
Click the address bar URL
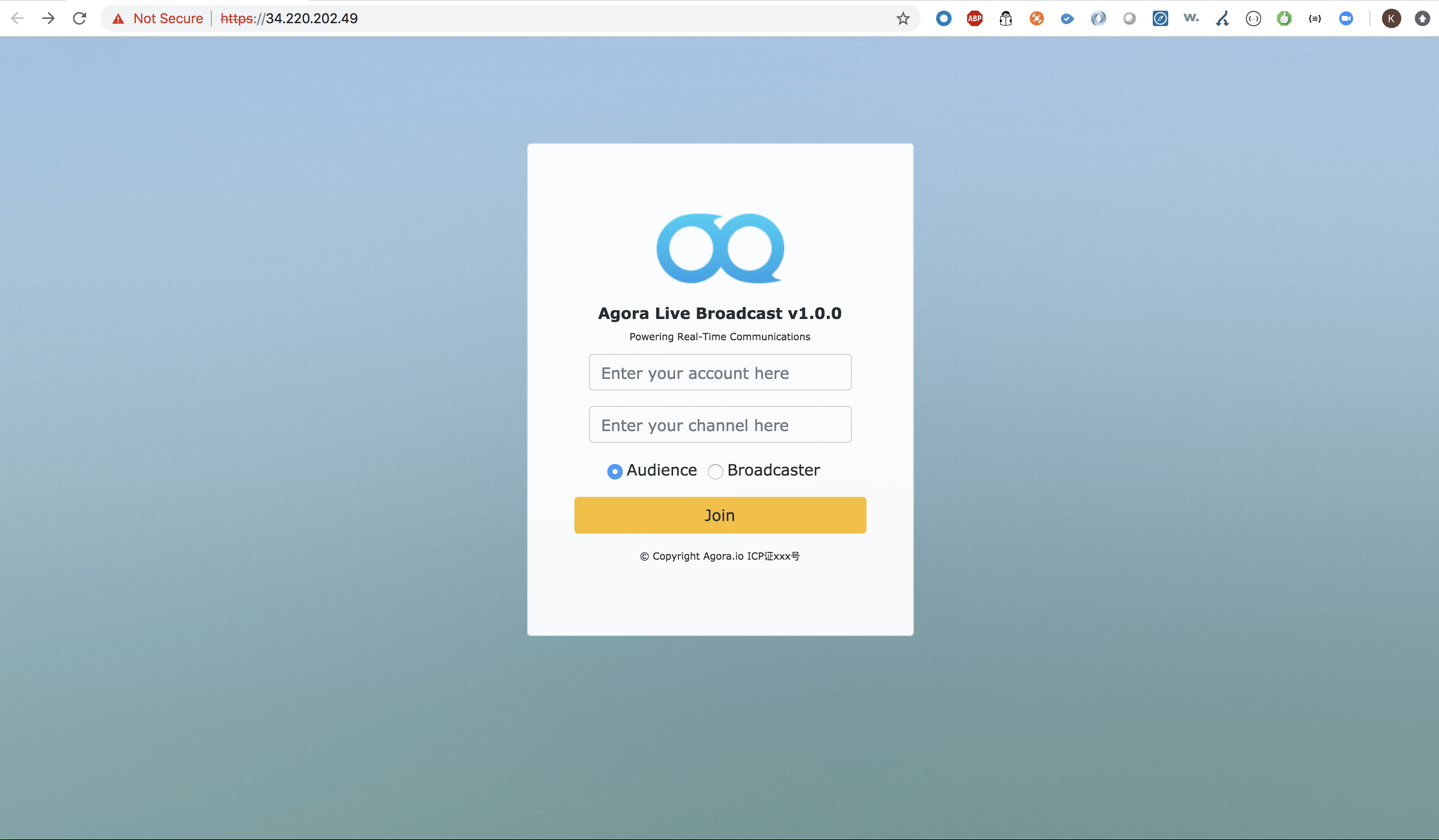(x=311, y=18)
